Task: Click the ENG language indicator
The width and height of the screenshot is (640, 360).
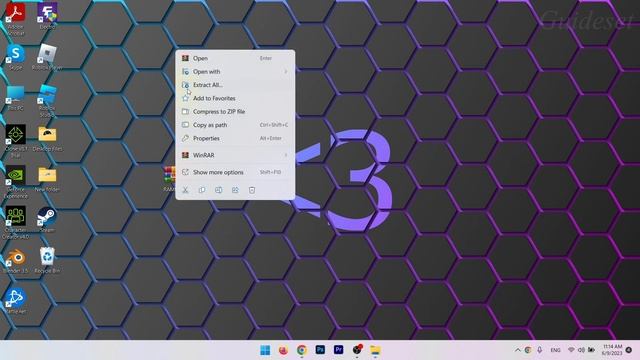Action: (555, 350)
